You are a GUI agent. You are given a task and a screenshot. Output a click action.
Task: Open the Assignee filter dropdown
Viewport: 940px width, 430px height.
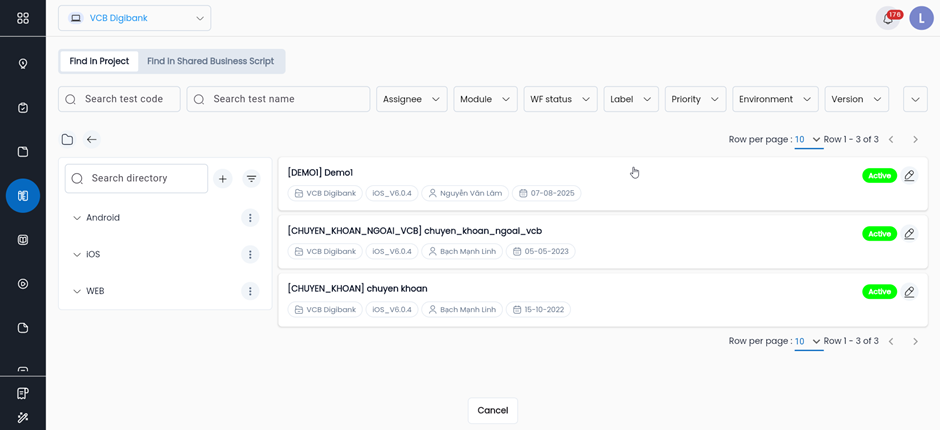[411, 99]
